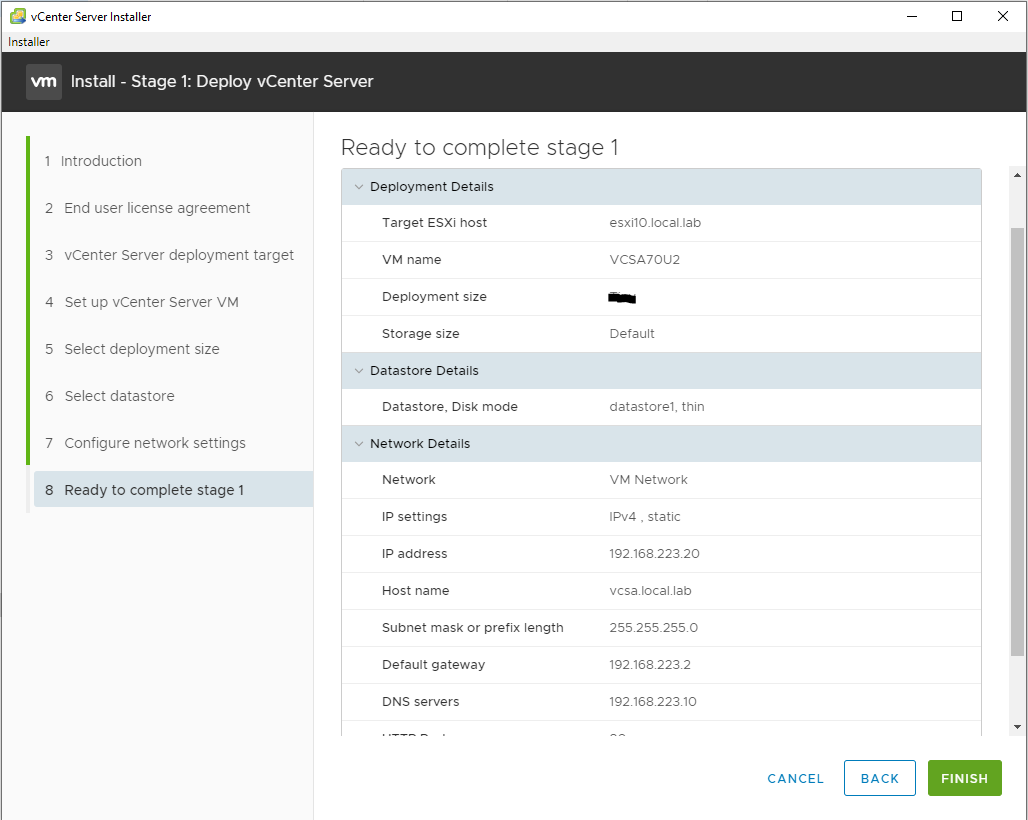Collapse the Deployment Details section
Image resolution: width=1028 pixels, height=820 pixels.
pos(359,187)
